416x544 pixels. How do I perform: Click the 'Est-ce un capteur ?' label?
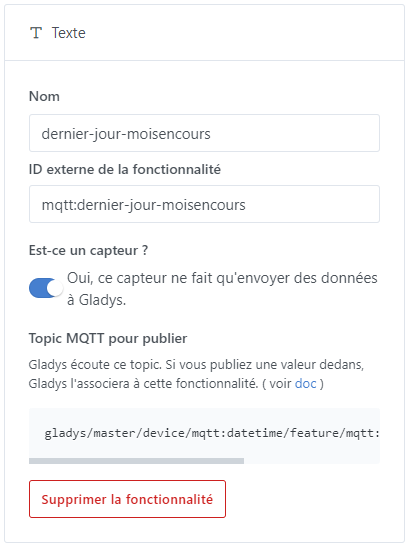click(x=88, y=250)
